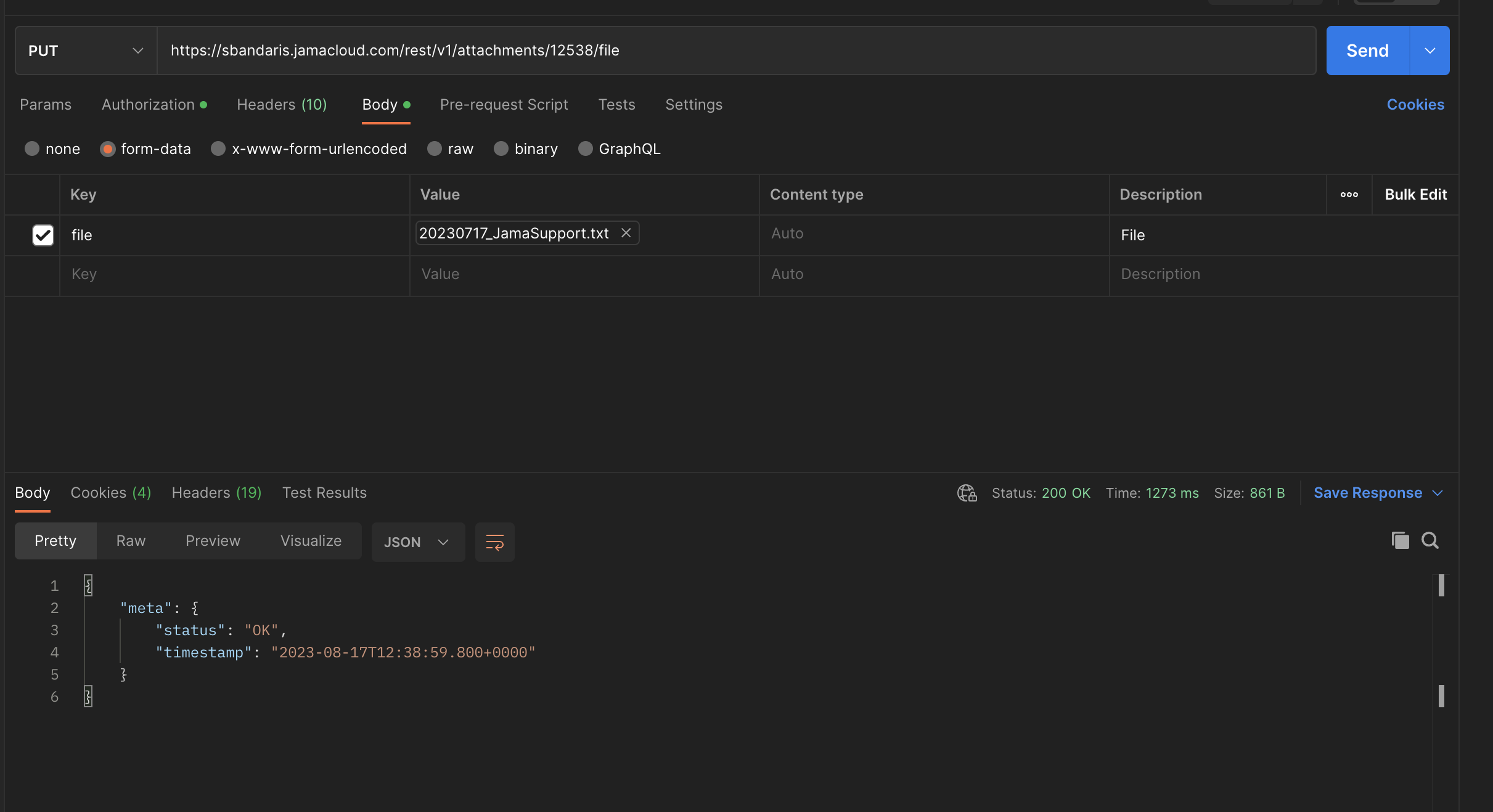Switch response view to Preview
Viewport: 1493px width, 812px height.
click(213, 541)
